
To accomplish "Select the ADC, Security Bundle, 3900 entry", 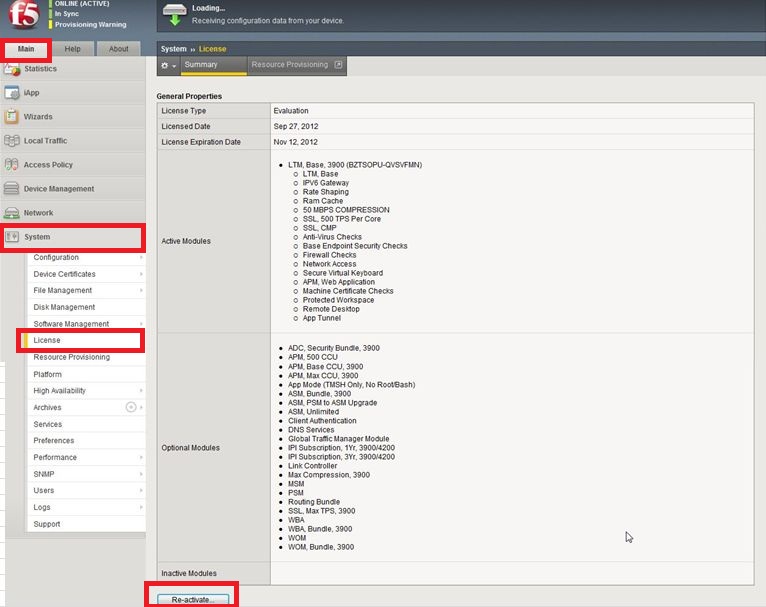I will (334, 348).
